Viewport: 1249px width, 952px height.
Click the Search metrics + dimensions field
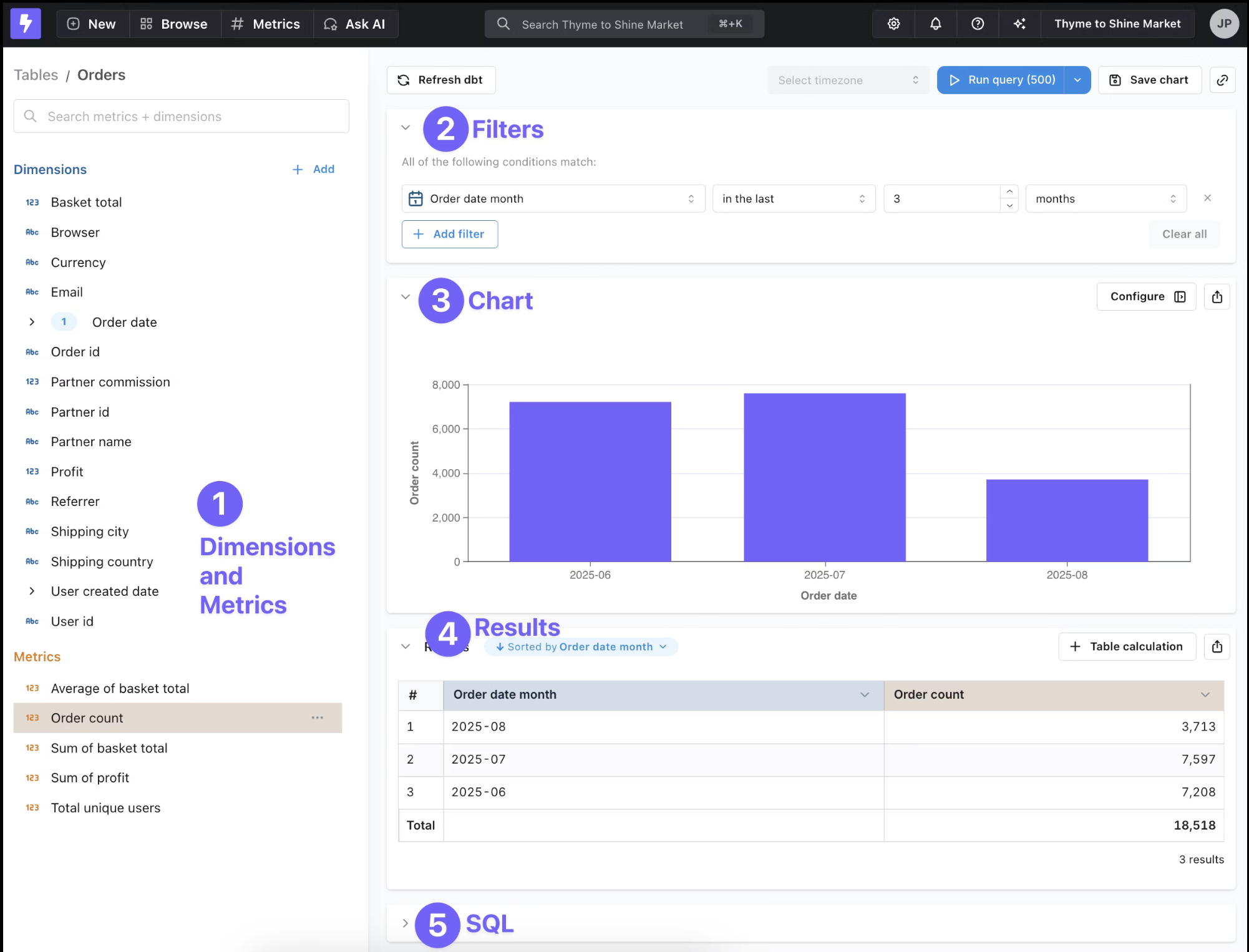pyautogui.click(x=181, y=116)
